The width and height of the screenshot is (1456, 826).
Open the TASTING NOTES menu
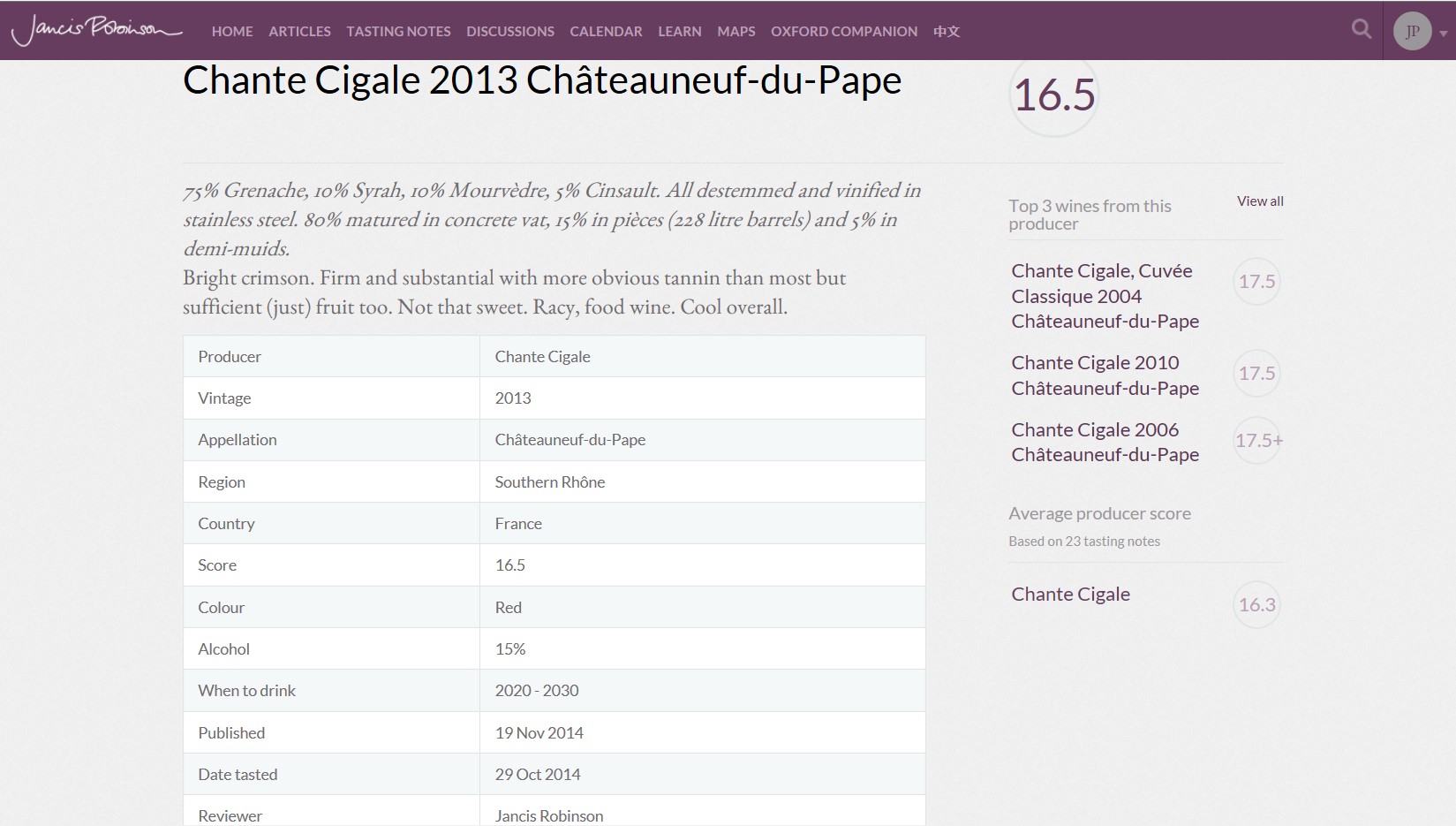[x=398, y=31]
